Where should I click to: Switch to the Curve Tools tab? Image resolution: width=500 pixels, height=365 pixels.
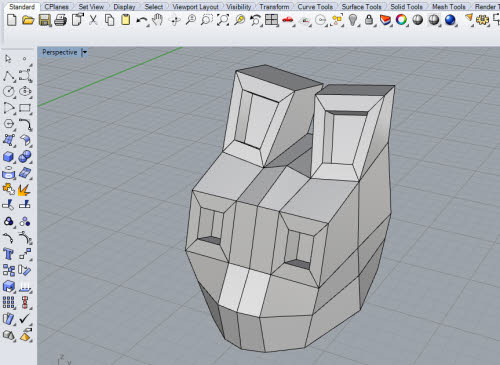click(315, 7)
